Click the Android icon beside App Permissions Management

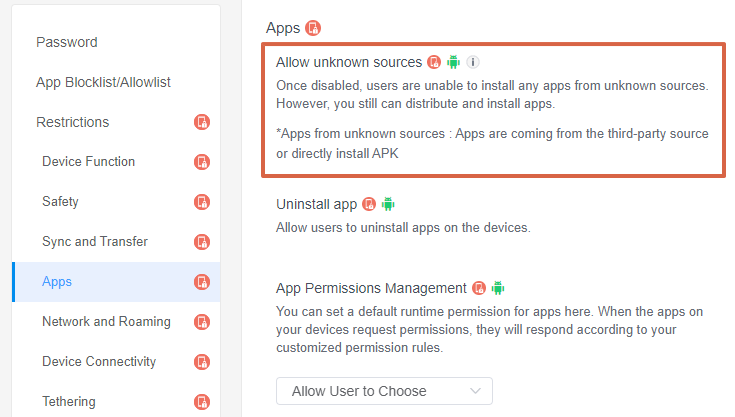click(498, 288)
